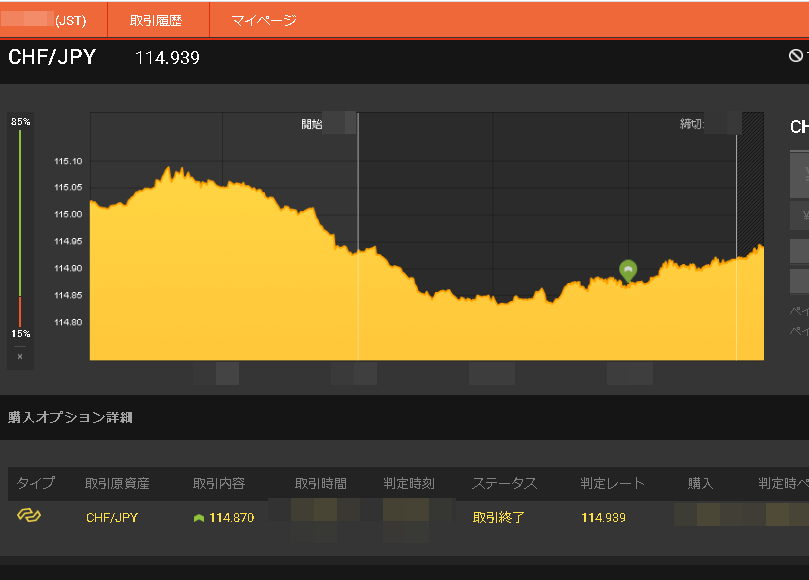Click the CHF/JPY pair title
809x580 pixels.
(52, 57)
